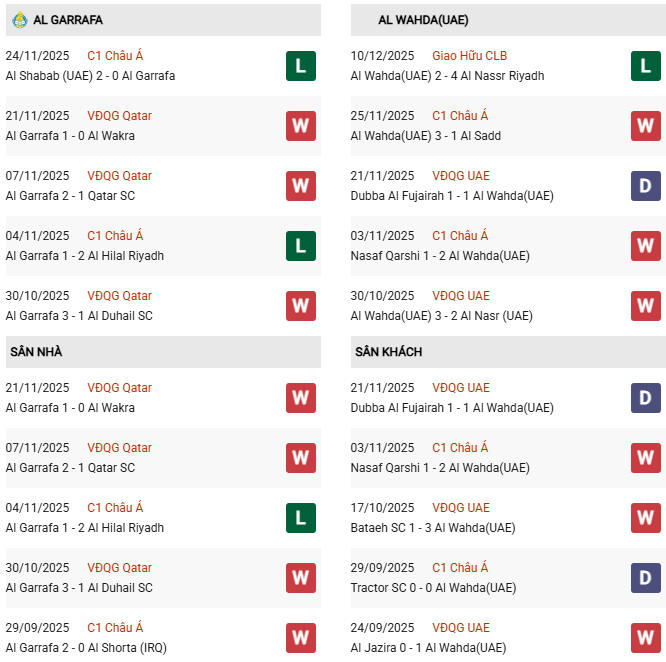The width and height of the screenshot is (666, 662).
Task: Click the W badge for Al Jazira match
Action: [x=645, y=638]
